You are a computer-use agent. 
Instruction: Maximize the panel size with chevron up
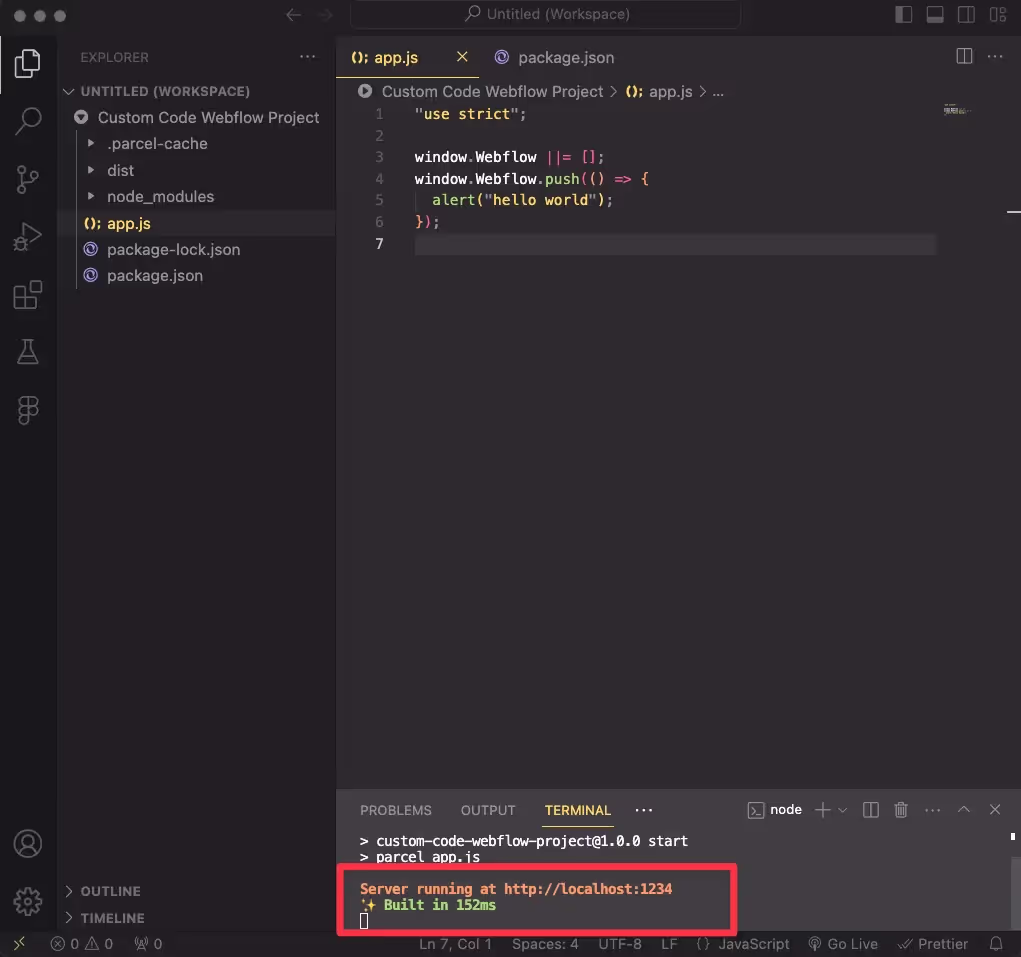[964, 810]
